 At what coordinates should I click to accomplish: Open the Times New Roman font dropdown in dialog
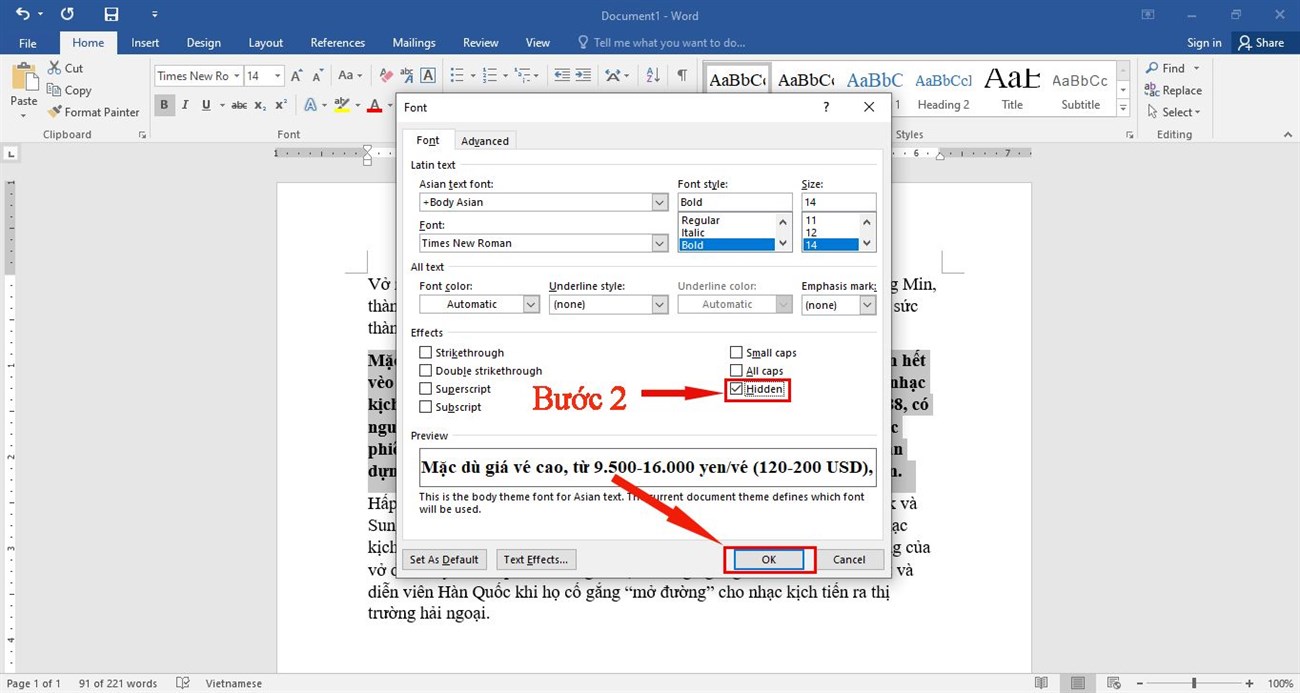(x=659, y=243)
